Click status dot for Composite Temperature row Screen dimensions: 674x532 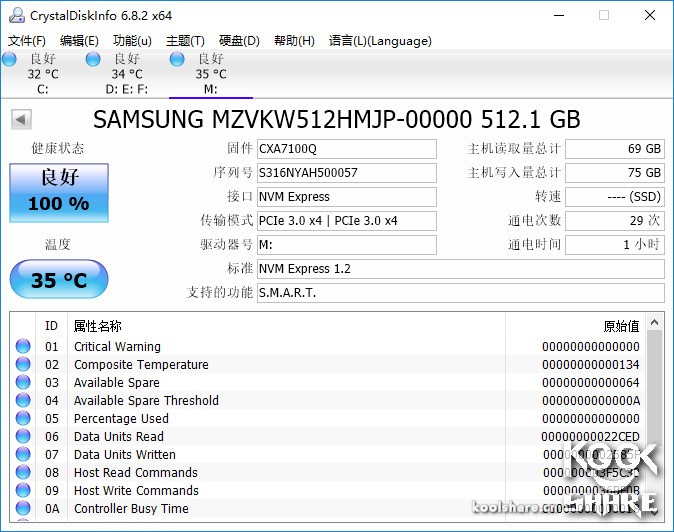point(23,364)
